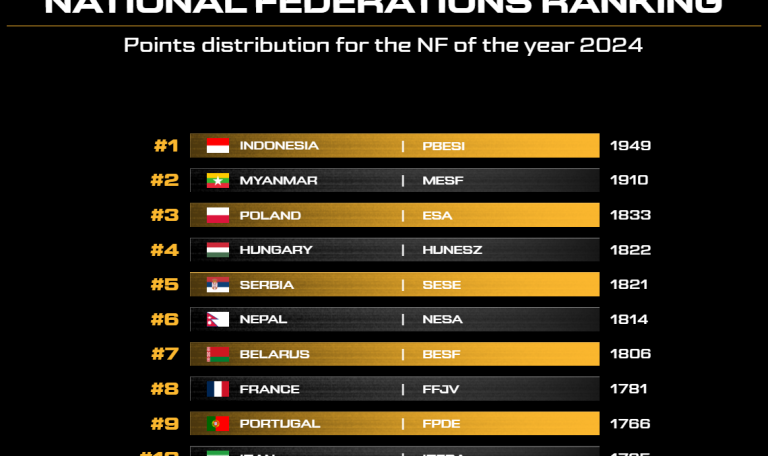Screen dimensions: 768x456
Task: Select the MESF federation label
Action: click(443, 181)
